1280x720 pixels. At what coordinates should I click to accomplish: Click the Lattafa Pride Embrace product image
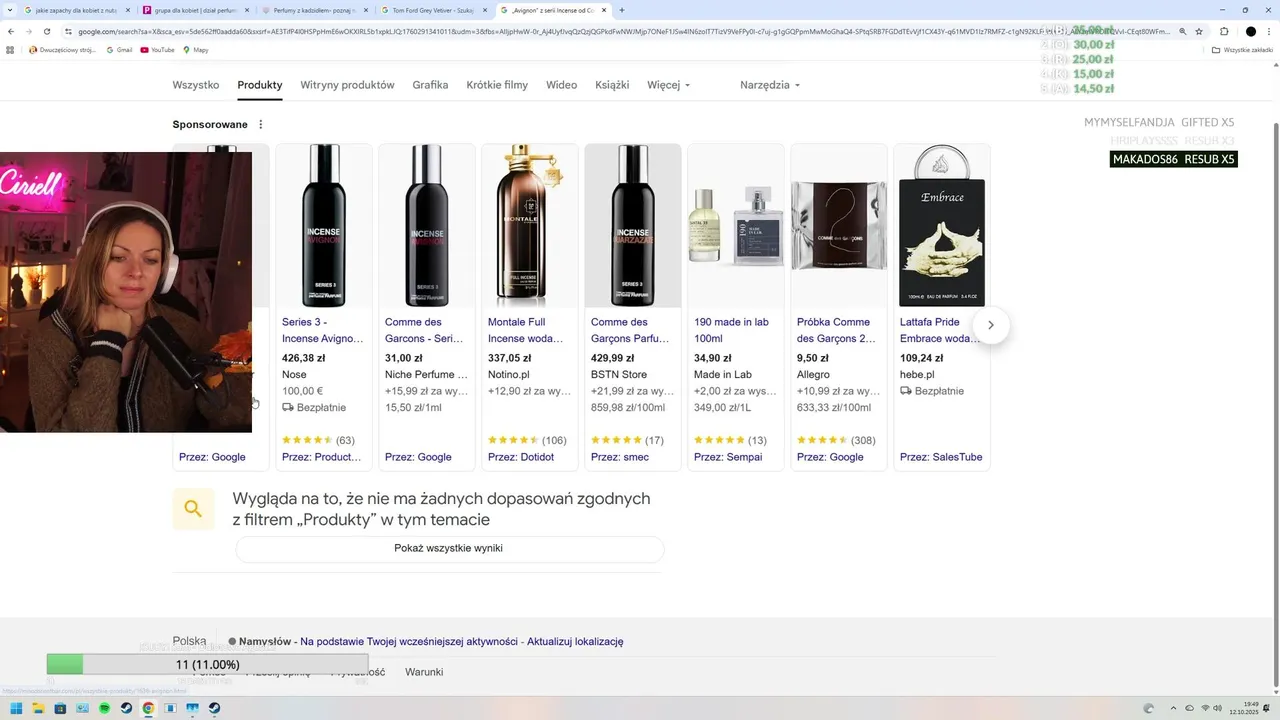pyautogui.click(x=942, y=226)
